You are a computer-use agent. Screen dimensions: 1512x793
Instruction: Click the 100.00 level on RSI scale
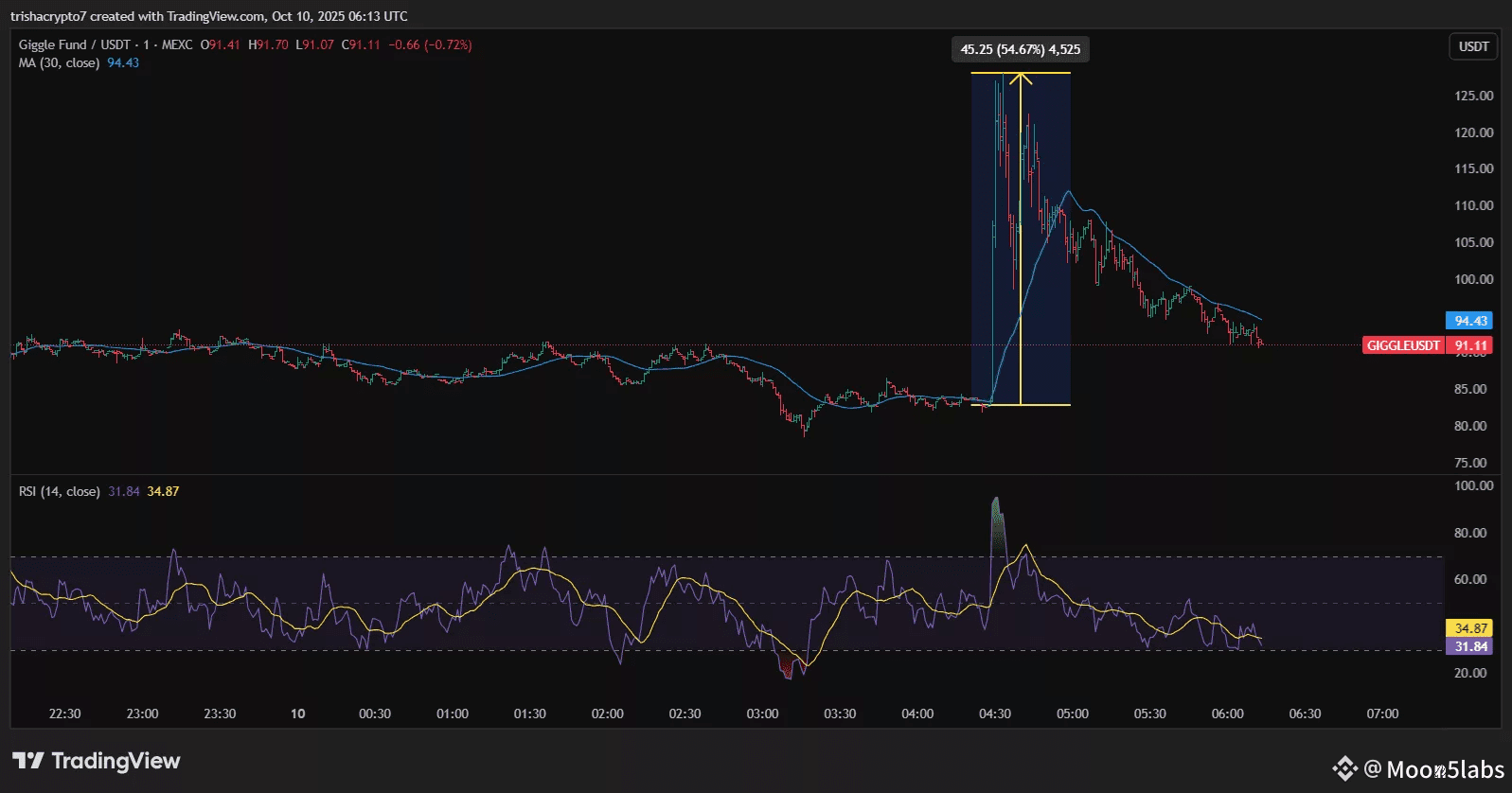[1473, 485]
